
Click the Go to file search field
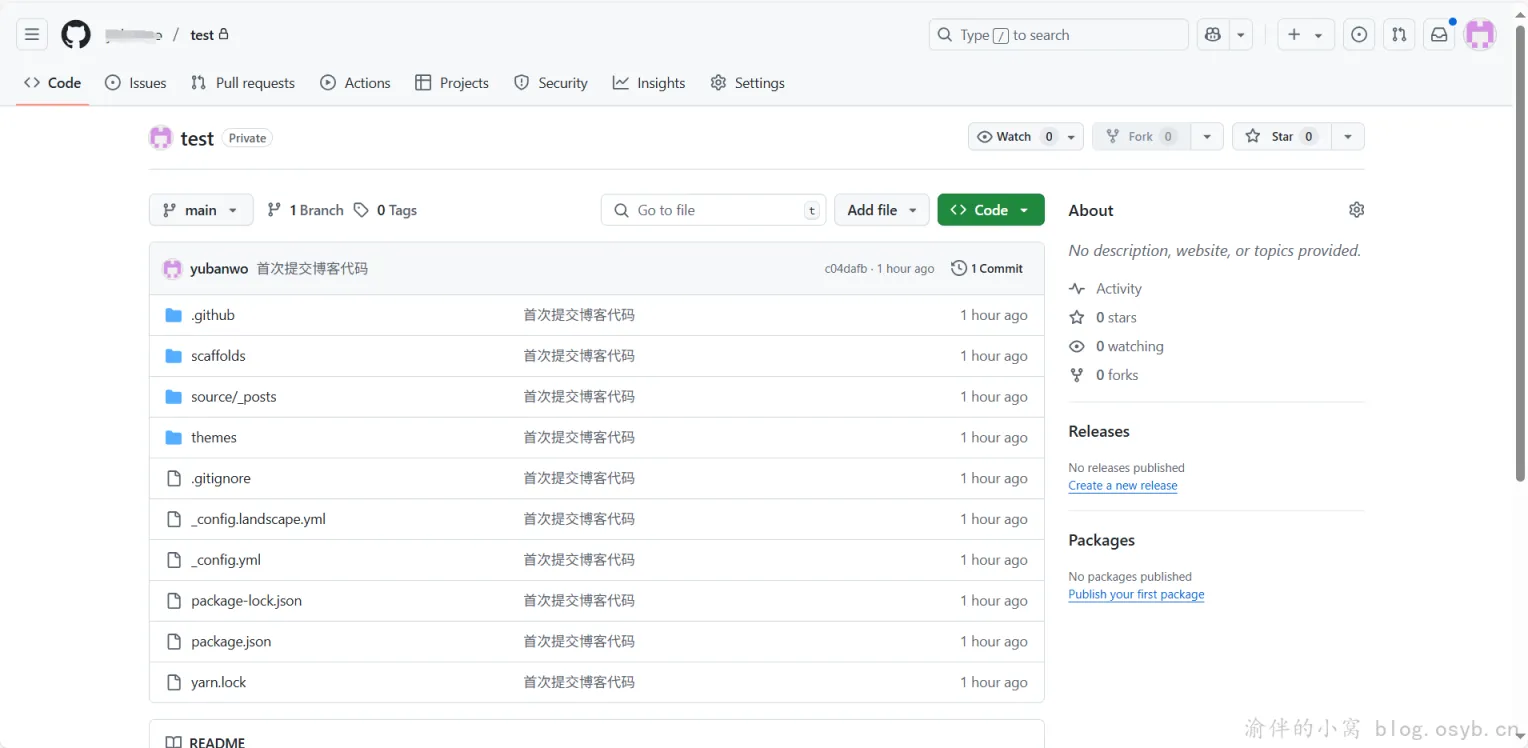pyautogui.click(x=713, y=210)
